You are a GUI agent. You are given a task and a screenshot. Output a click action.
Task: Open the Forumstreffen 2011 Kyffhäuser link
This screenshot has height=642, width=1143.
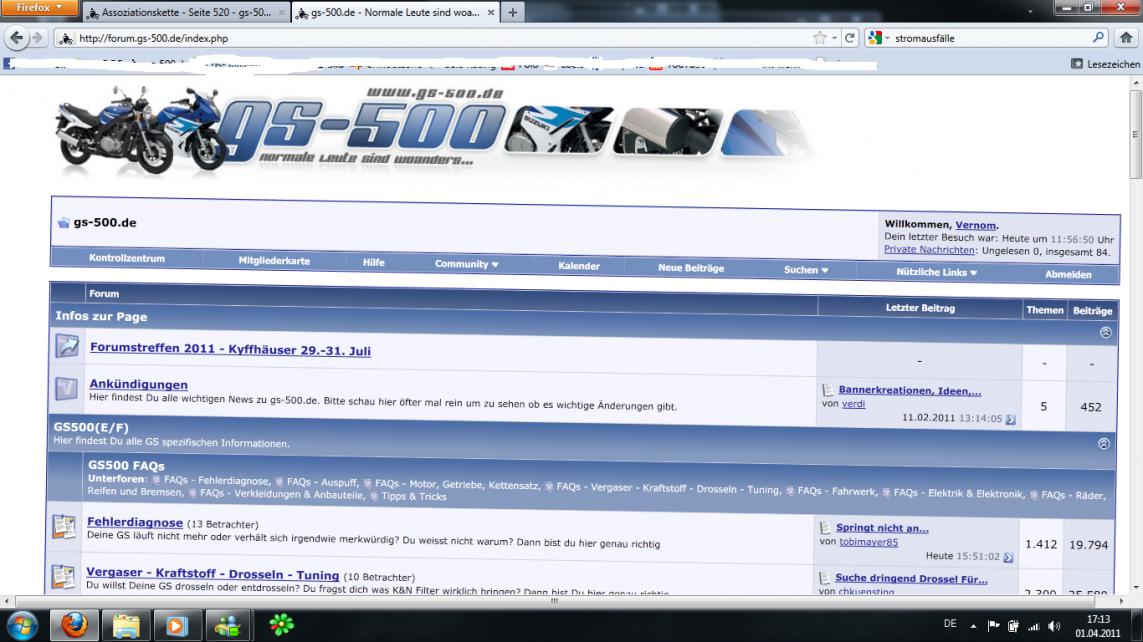[230, 349]
